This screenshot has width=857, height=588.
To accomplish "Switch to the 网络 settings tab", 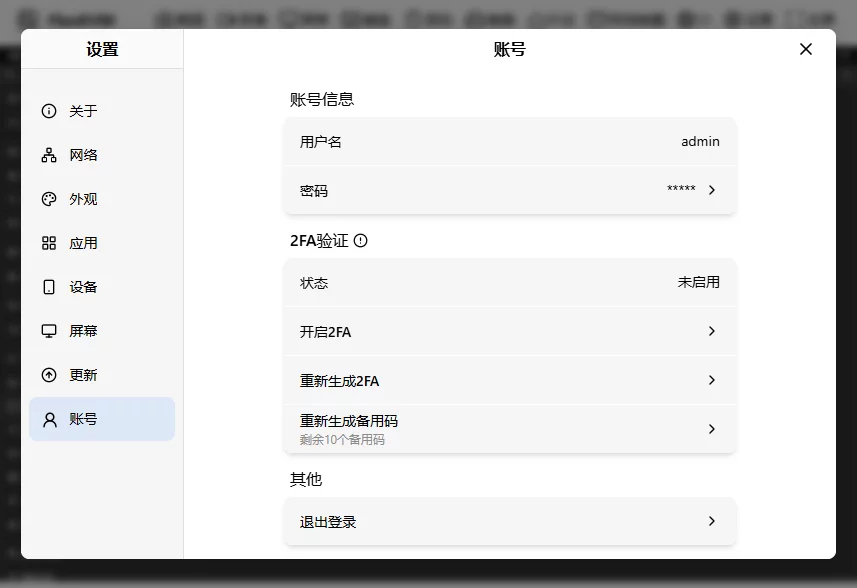I will [102, 155].
